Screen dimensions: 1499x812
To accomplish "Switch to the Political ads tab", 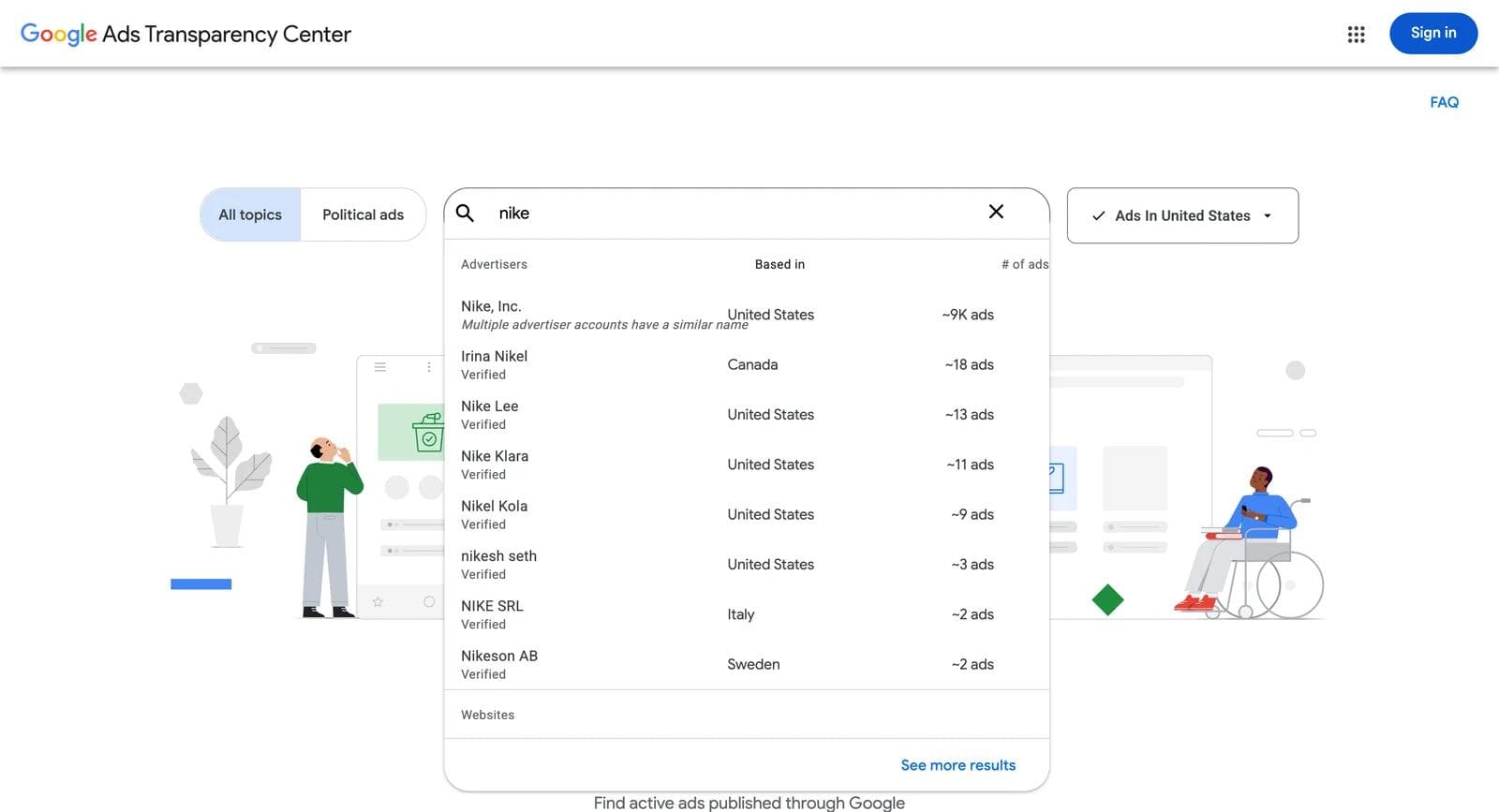I will pyautogui.click(x=364, y=214).
